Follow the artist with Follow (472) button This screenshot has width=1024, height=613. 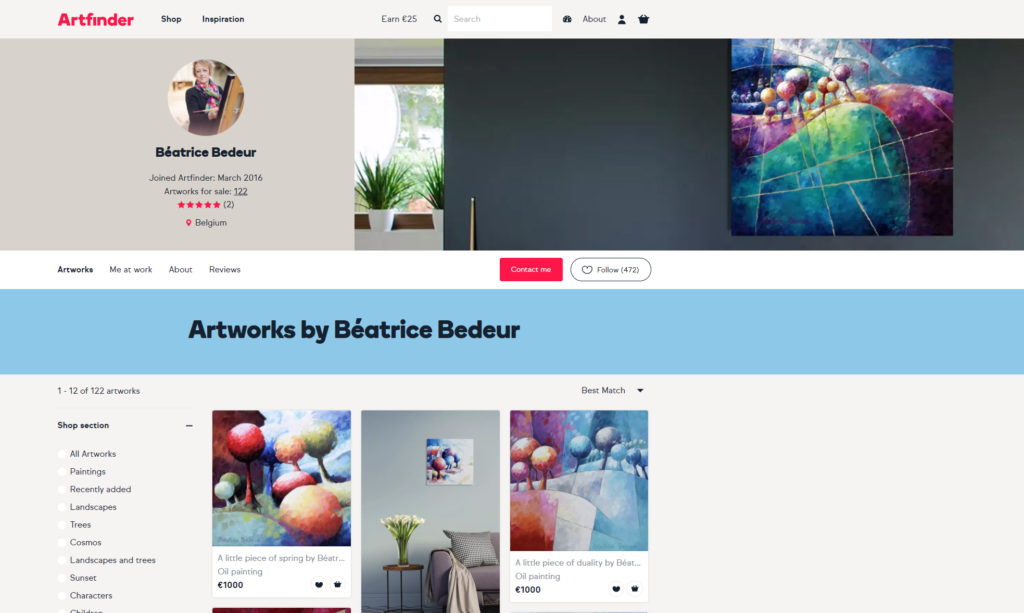coord(611,270)
